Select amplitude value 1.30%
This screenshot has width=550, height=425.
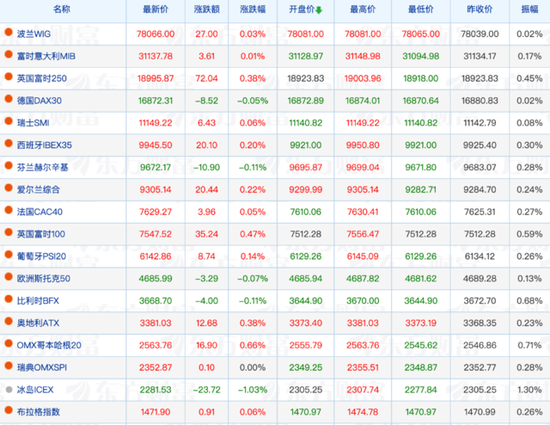530,390
